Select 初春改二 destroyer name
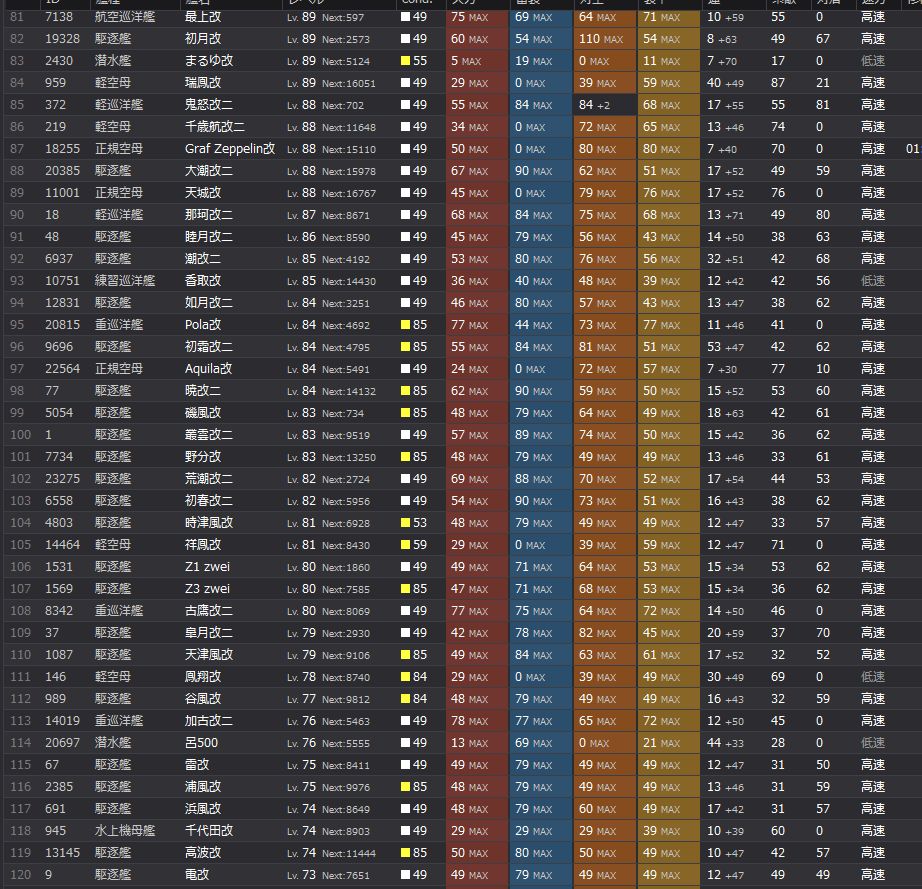The width and height of the screenshot is (922, 889). tap(209, 500)
